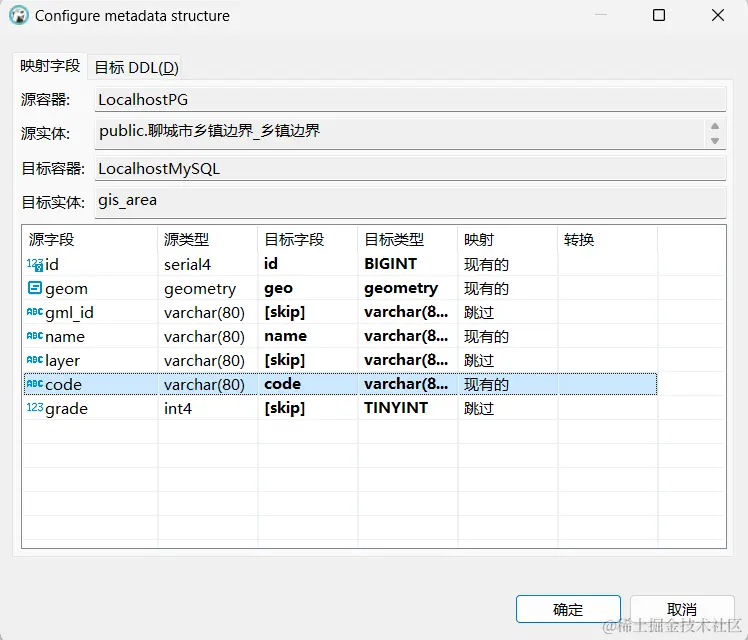The height and width of the screenshot is (640, 748).
Task: Switch to the 映射字段 tab
Action: click(x=50, y=66)
